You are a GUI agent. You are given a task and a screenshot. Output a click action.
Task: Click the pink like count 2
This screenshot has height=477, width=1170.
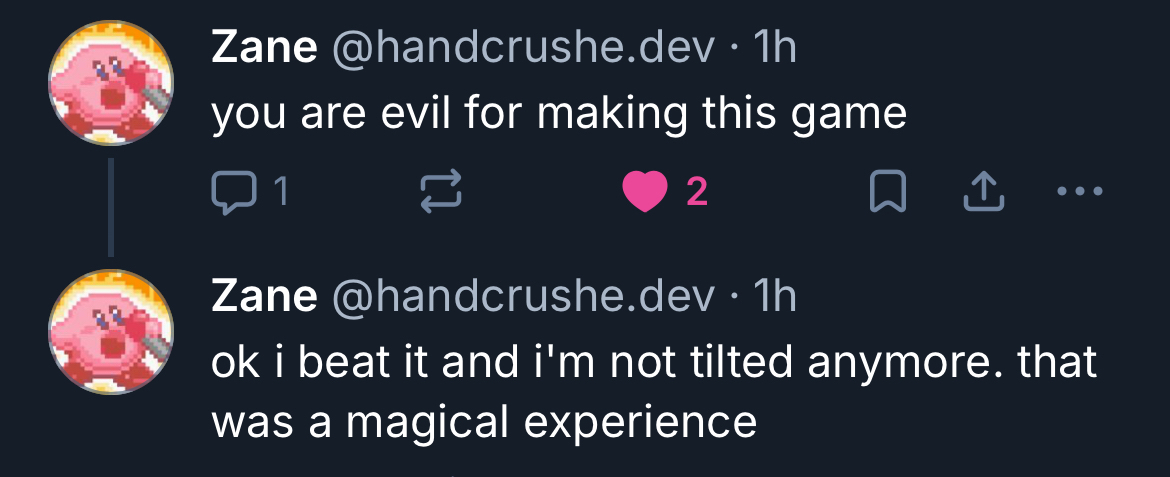(x=697, y=191)
